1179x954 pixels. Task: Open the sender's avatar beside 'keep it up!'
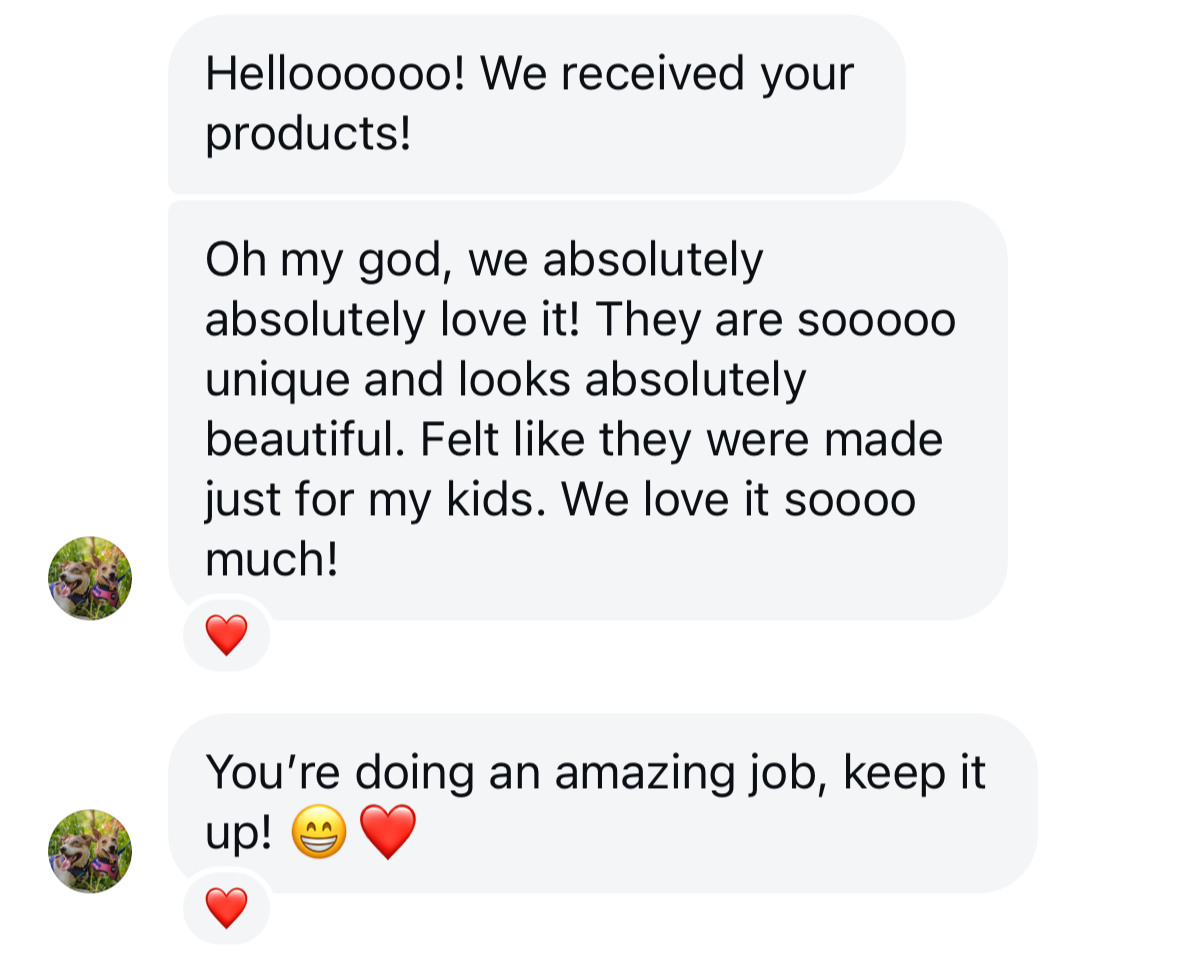[90, 851]
